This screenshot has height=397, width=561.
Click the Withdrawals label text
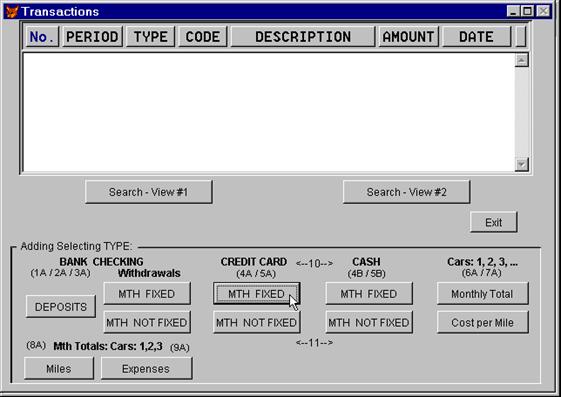[149, 273]
